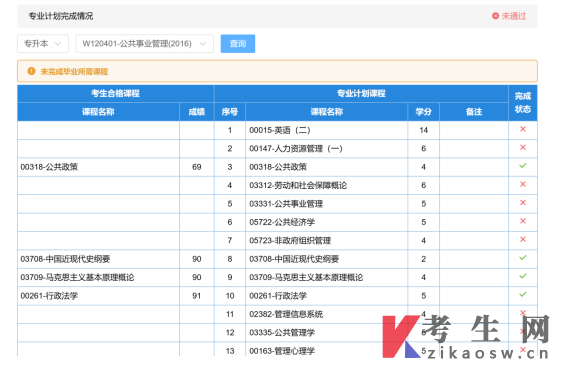Click the red X for 05722-公共经济学
564x372 pixels.
point(523,221)
